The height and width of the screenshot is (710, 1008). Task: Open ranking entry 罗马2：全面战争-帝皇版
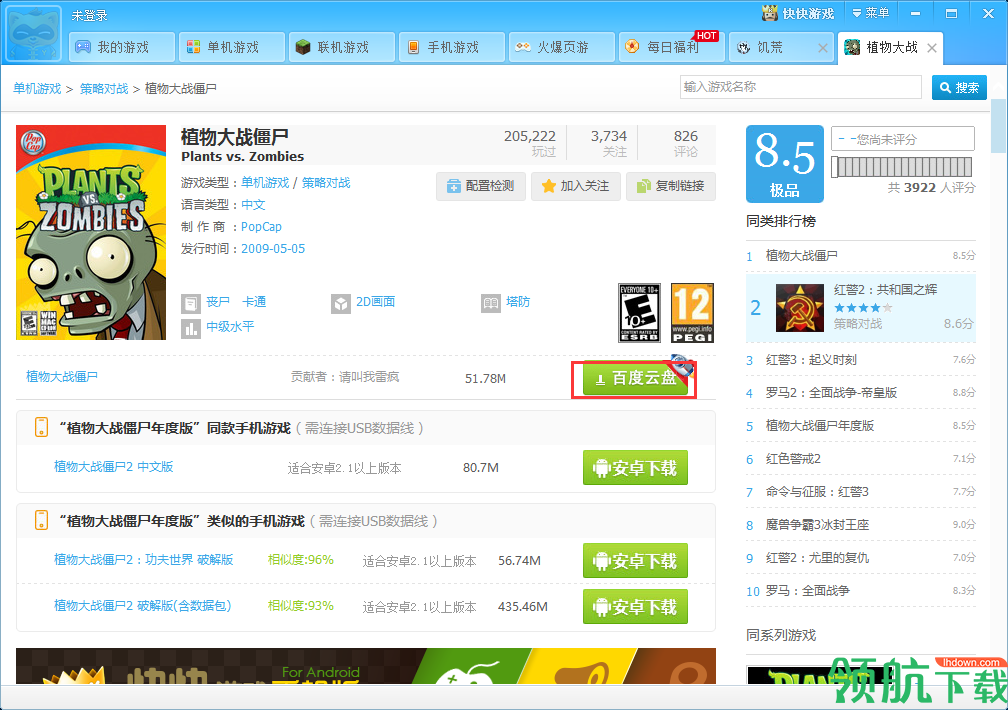pos(831,392)
